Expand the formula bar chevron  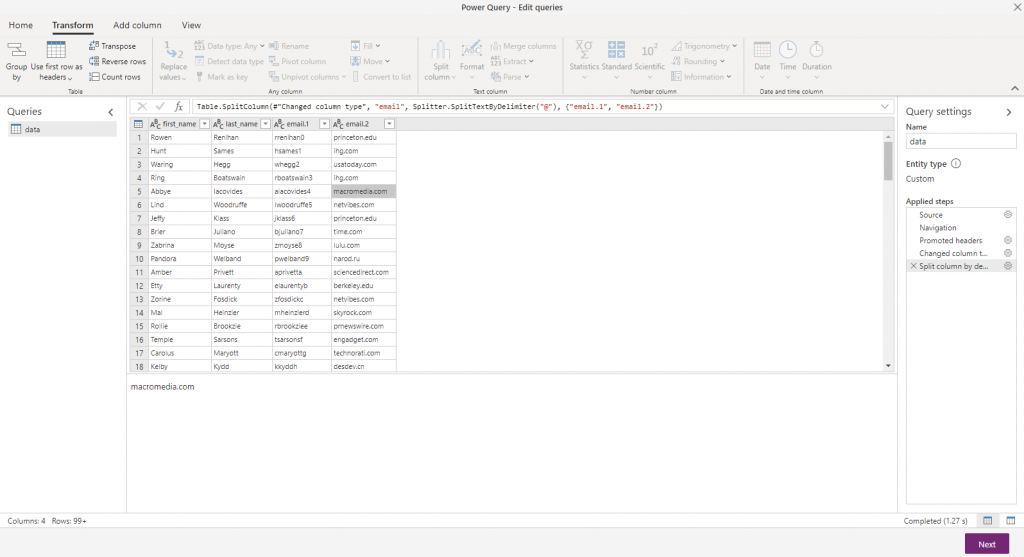point(884,106)
